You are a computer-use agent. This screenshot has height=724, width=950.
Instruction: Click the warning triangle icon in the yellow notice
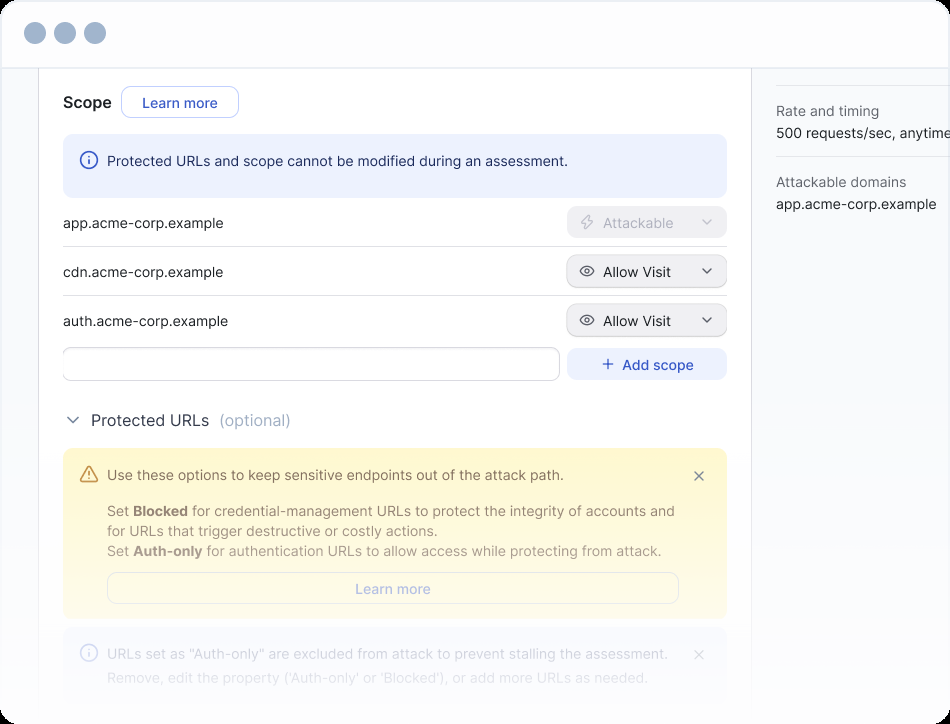[89, 474]
